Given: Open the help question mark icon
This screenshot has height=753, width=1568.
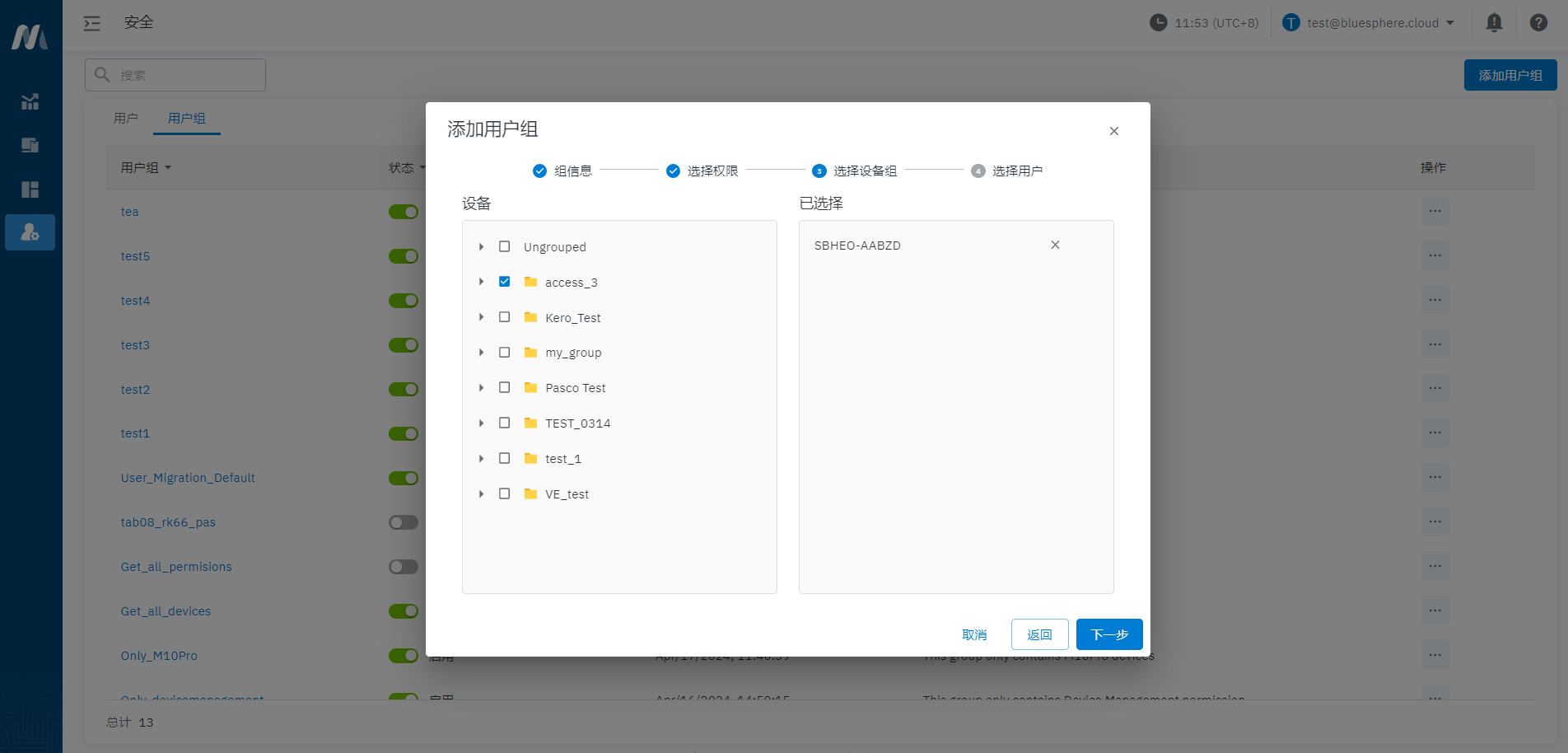Looking at the screenshot, I should click(x=1538, y=22).
